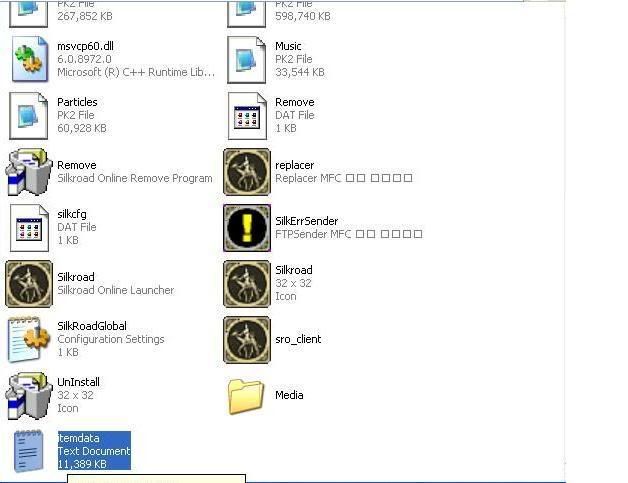This screenshot has width=628, height=483.
Task: Click the 267,852 KB size text
Action: click(85, 16)
